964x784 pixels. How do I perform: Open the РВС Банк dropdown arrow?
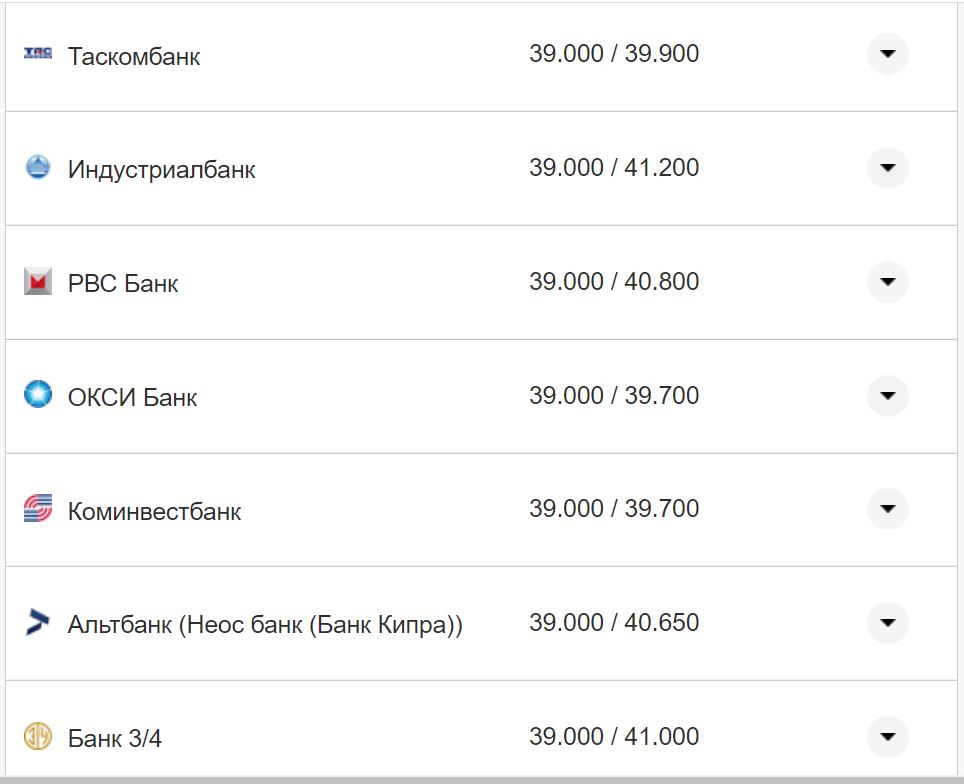[887, 282]
